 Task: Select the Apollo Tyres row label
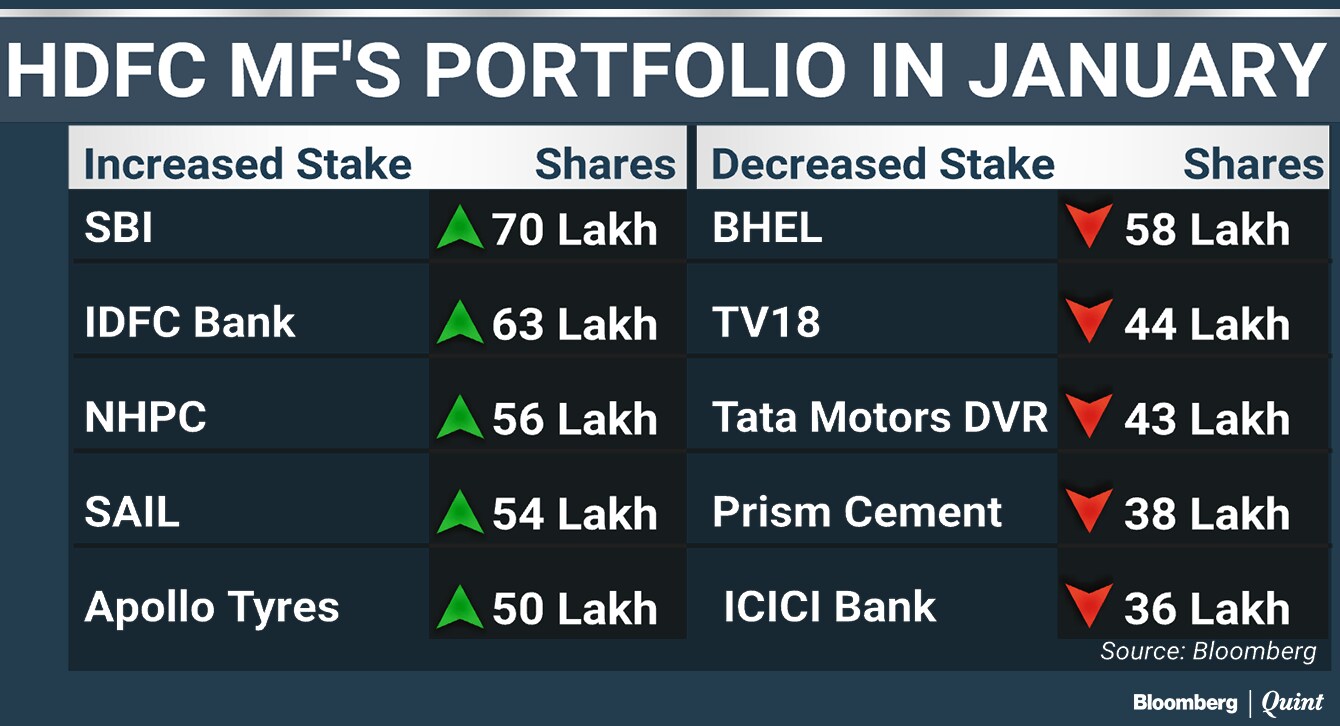[x=212, y=607]
